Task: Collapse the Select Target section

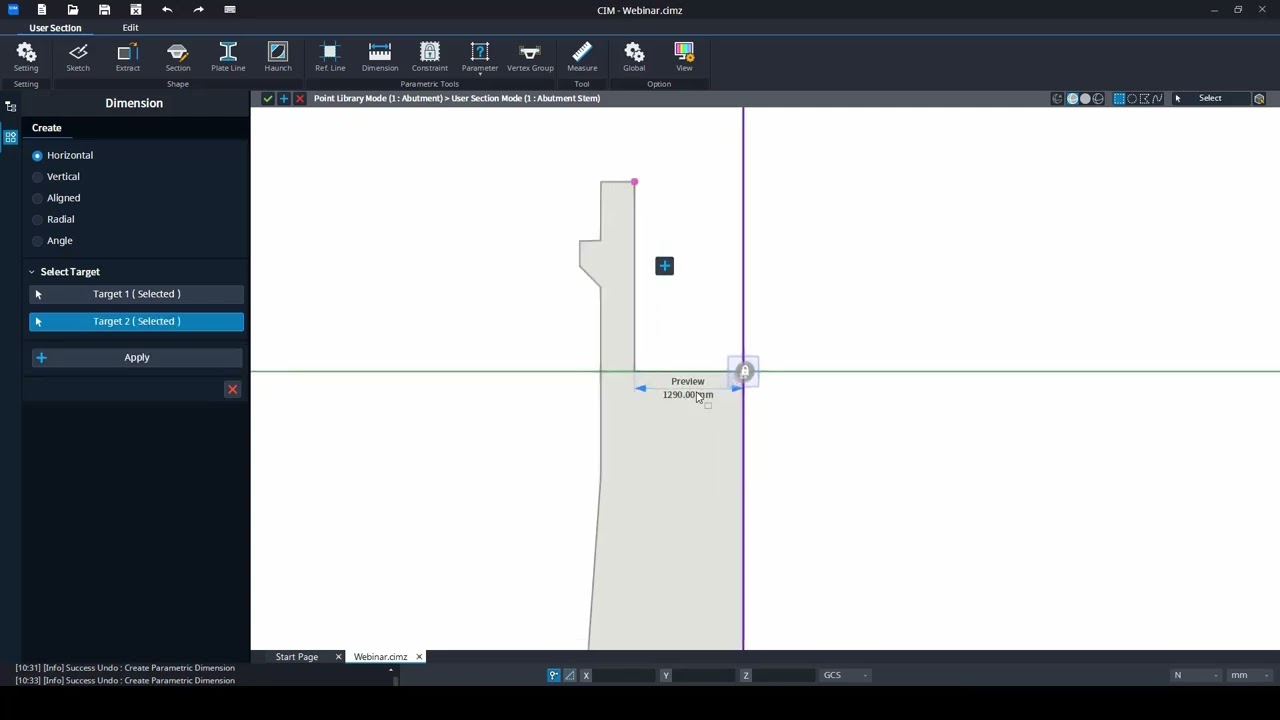Action: click(x=31, y=272)
